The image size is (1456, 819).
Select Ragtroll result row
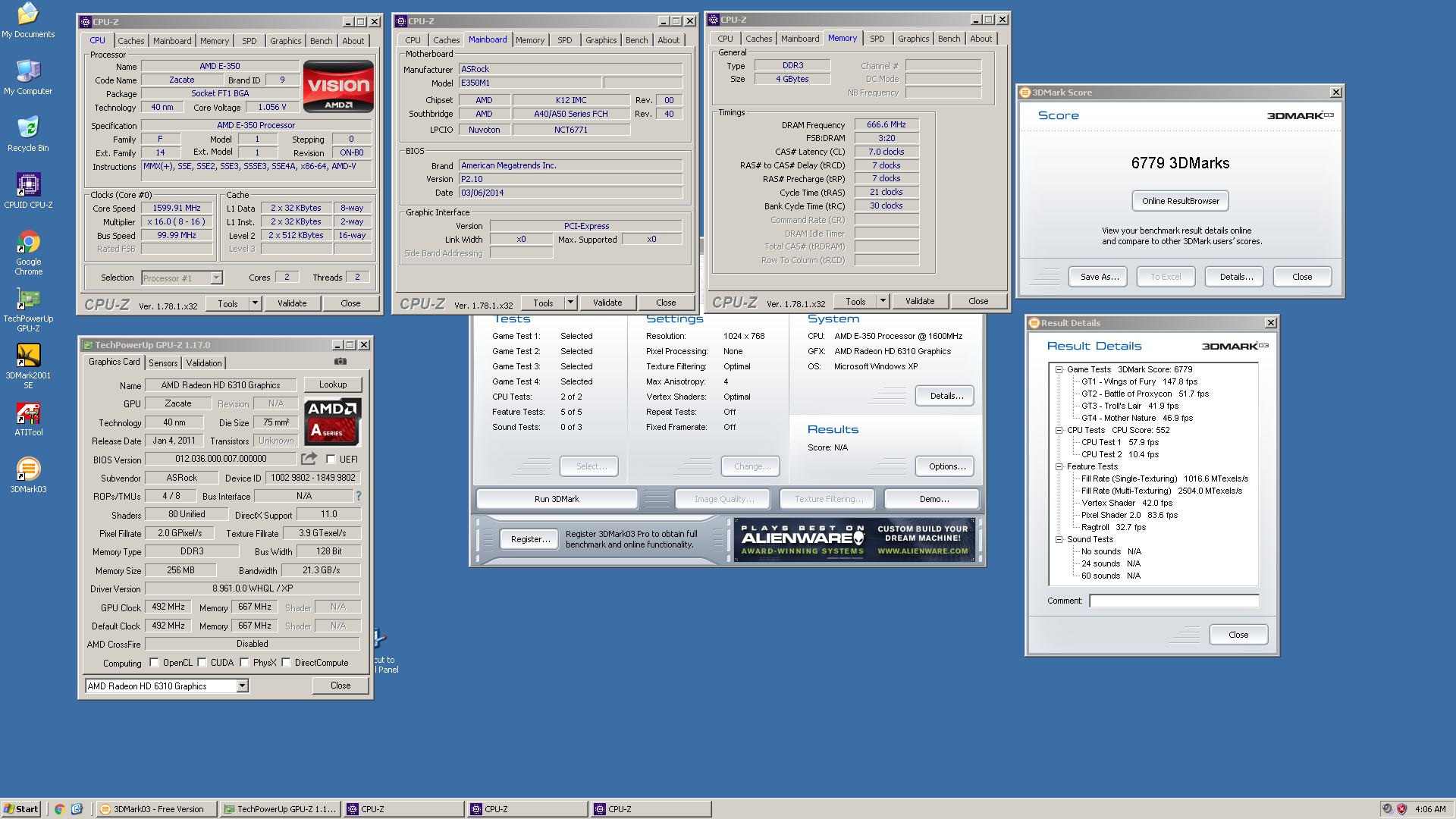tap(1113, 527)
